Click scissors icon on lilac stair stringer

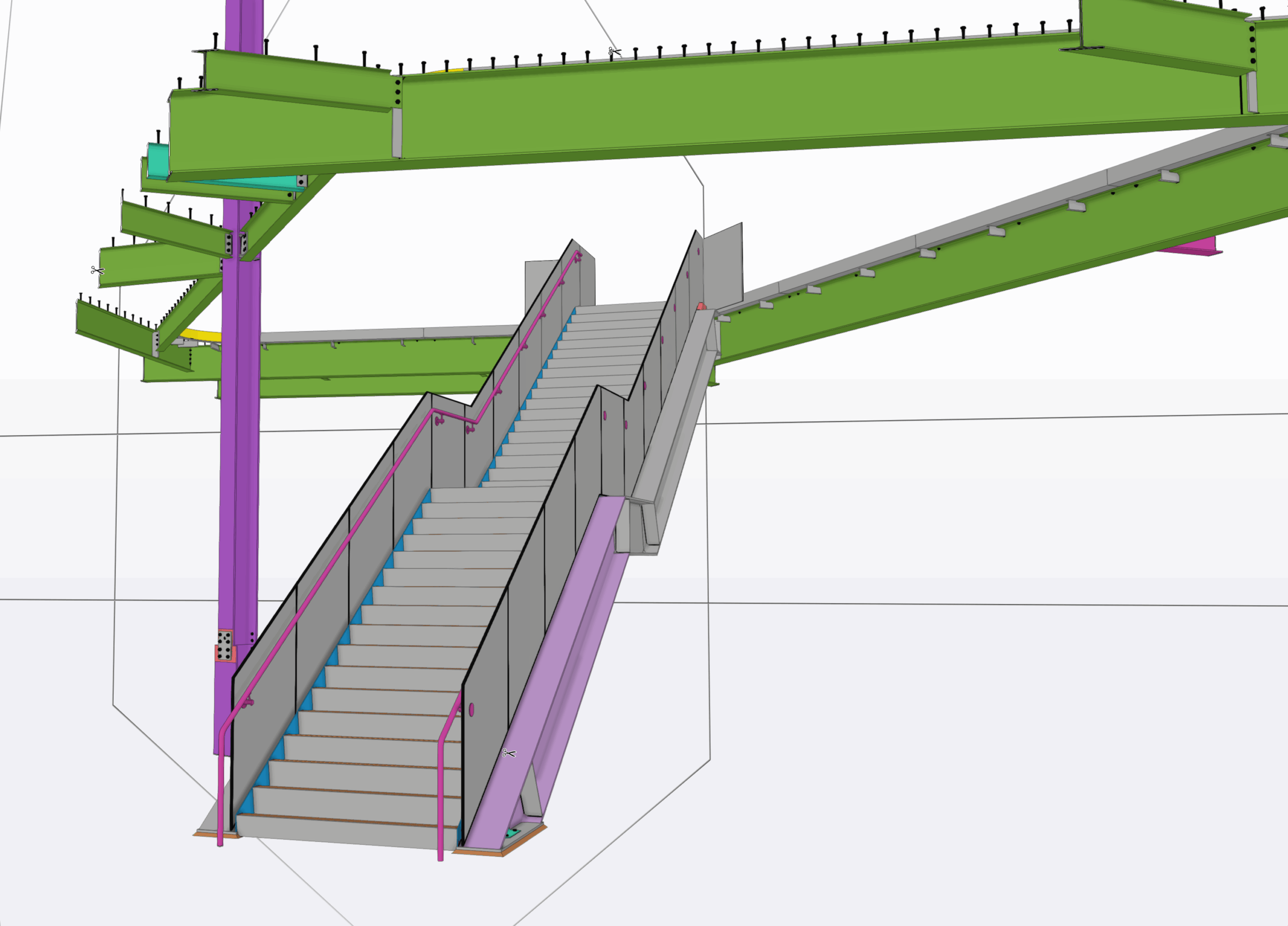pos(509,753)
